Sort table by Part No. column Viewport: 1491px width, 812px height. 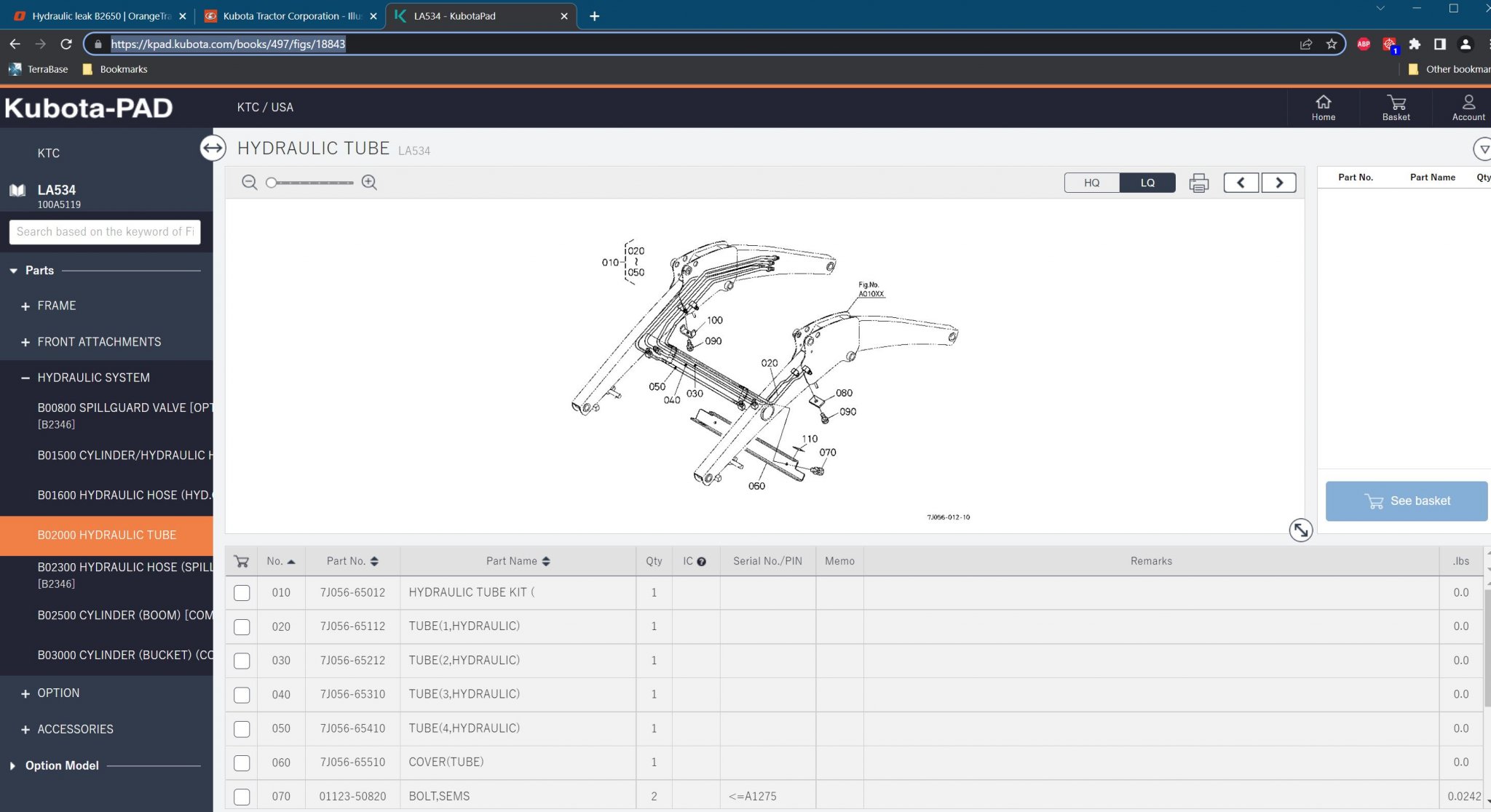[352, 561]
